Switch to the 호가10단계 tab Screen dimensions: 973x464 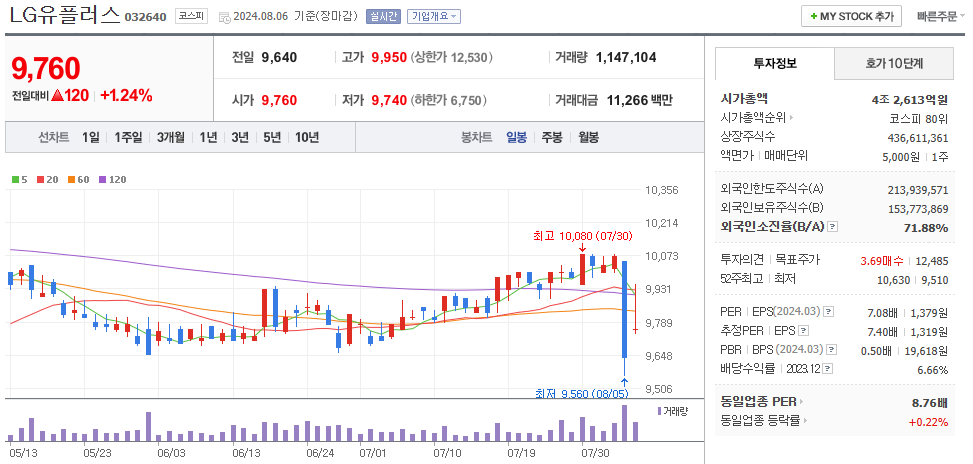pyautogui.click(x=894, y=63)
